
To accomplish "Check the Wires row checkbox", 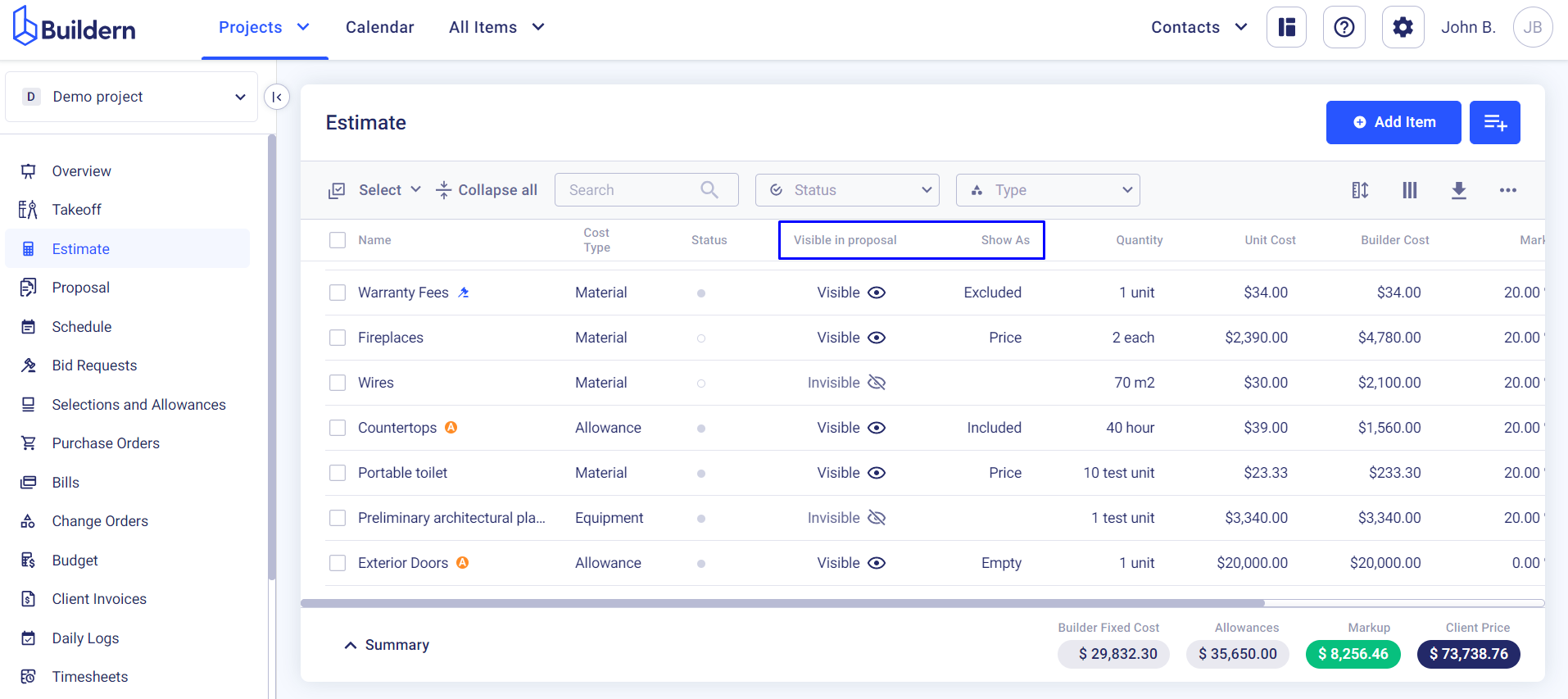I will [x=338, y=383].
